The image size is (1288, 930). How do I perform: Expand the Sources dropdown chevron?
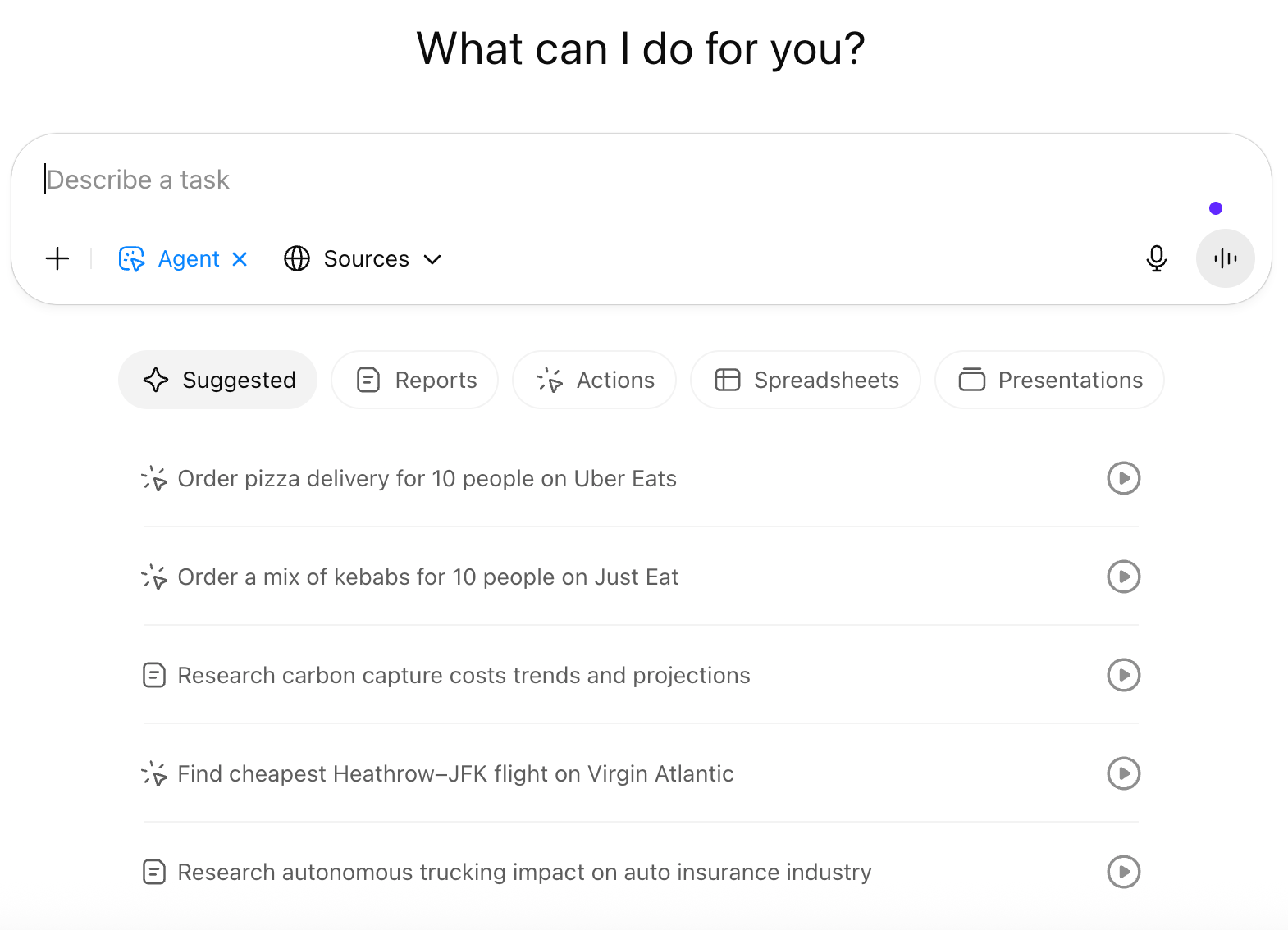pyautogui.click(x=432, y=260)
